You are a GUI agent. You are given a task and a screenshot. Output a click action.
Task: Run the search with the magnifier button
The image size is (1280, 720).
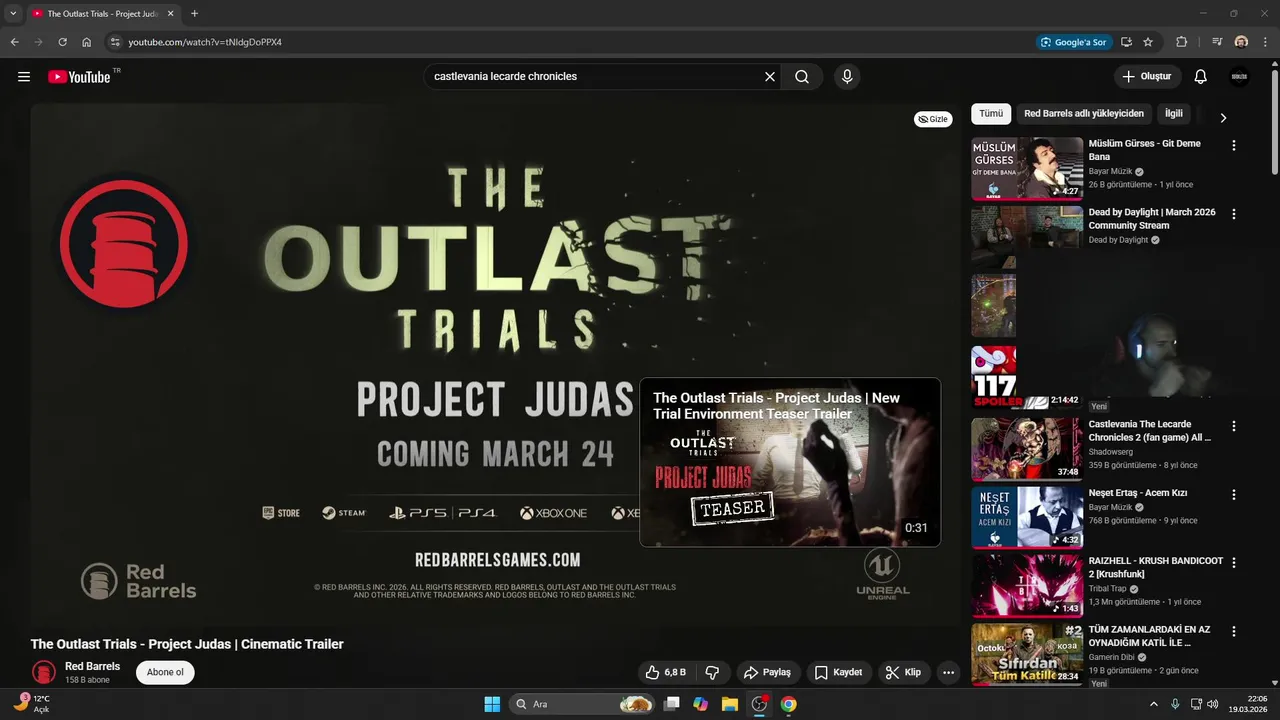[x=802, y=77]
